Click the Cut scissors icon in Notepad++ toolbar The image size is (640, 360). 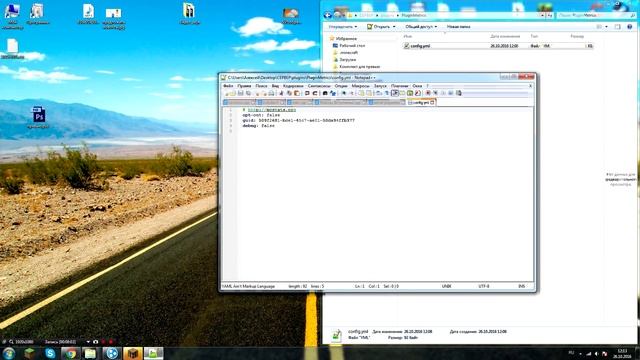[281, 93]
